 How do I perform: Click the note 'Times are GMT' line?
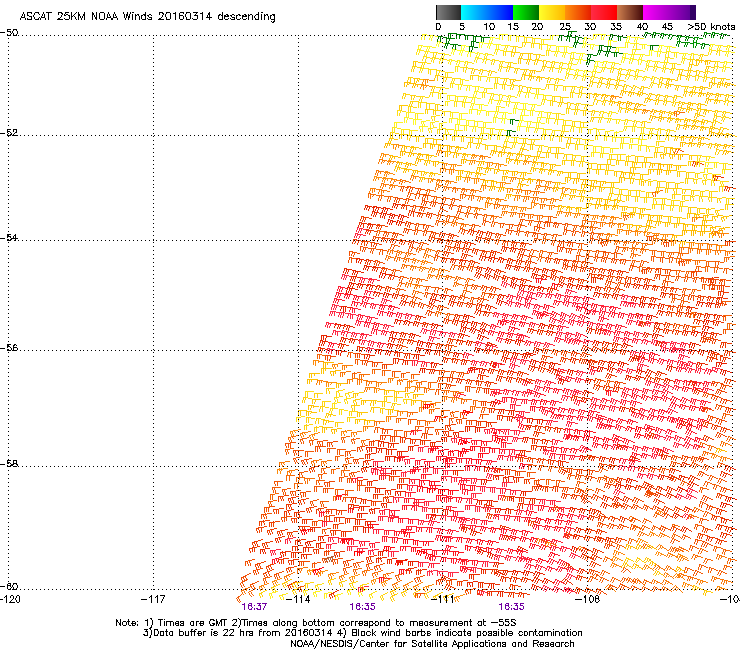[x=316, y=623]
